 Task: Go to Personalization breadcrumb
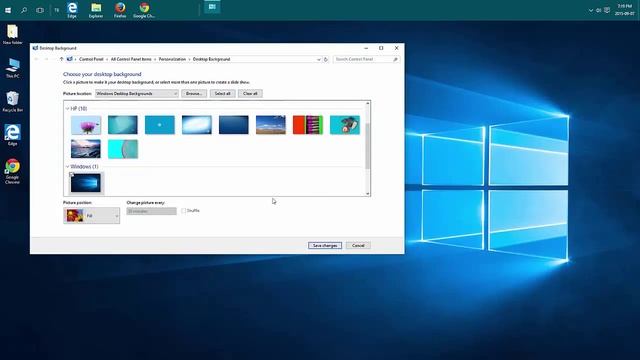click(x=172, y=59)
